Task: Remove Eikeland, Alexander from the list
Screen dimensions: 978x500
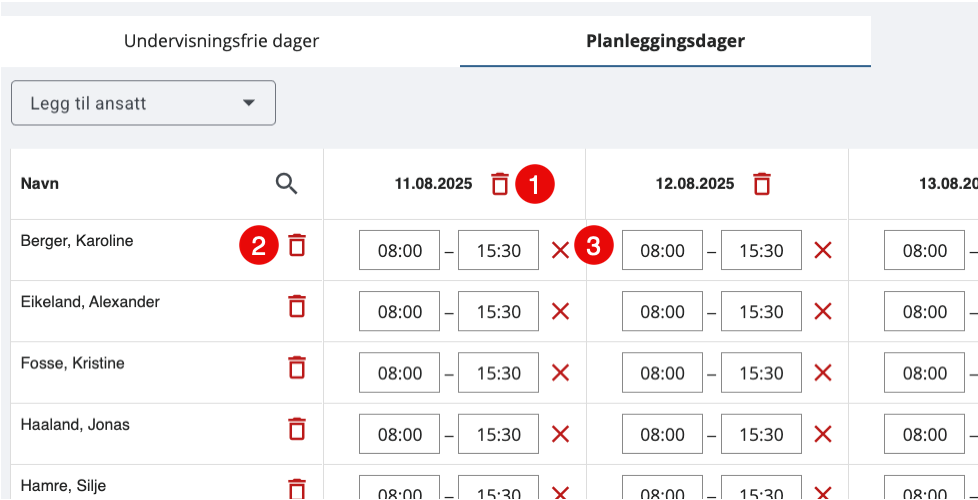Action: click(x=298, y=306)
